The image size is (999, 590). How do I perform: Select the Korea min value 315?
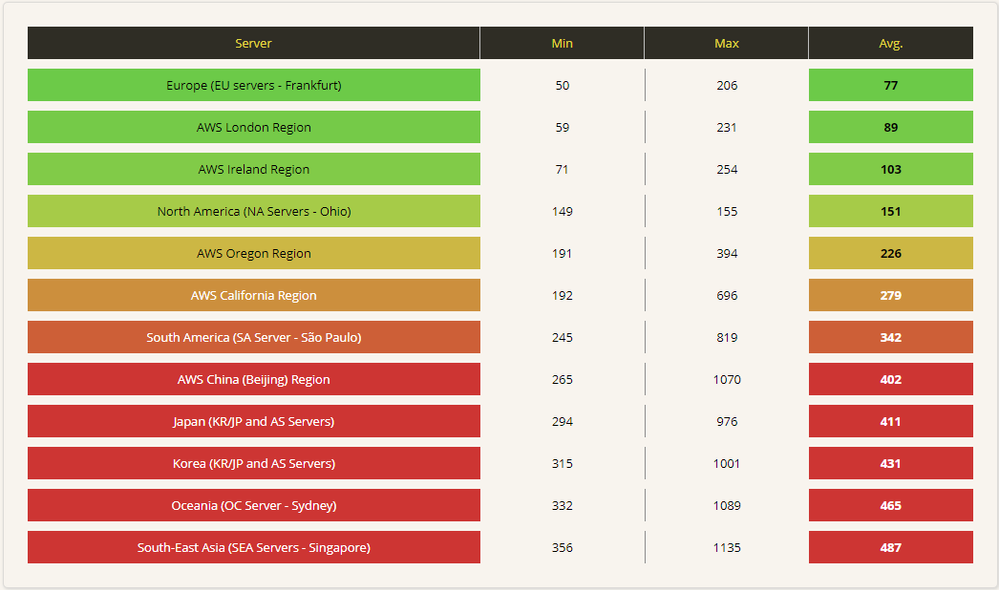pyautogui.click(x=562, y=463)
